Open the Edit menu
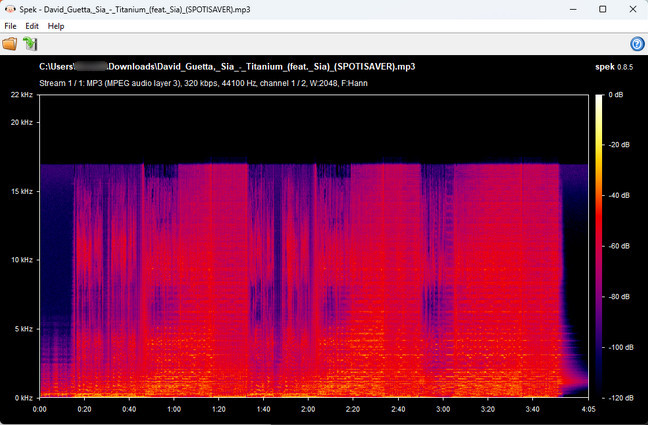 [x=32, y=26]
